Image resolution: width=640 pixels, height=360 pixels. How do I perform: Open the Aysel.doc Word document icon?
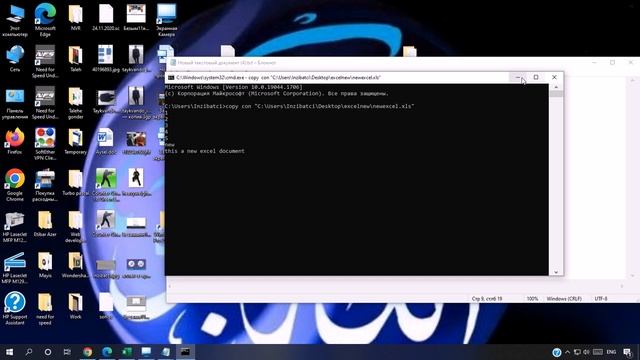pos(106,141)
